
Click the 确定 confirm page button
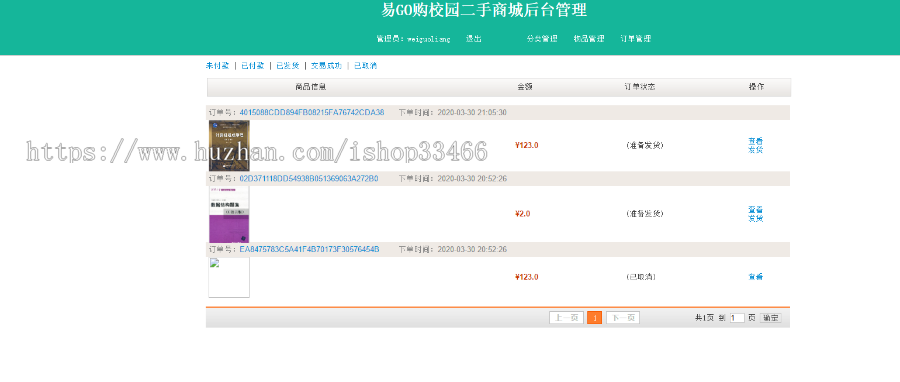pos(771,318)
